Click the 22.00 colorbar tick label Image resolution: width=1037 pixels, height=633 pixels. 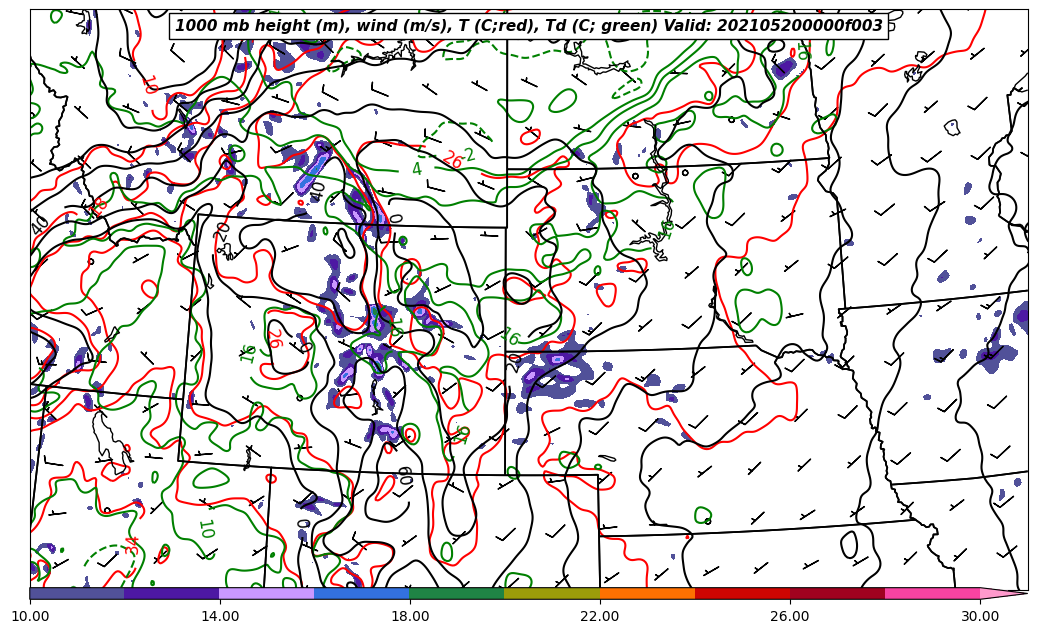coord(600,616)
